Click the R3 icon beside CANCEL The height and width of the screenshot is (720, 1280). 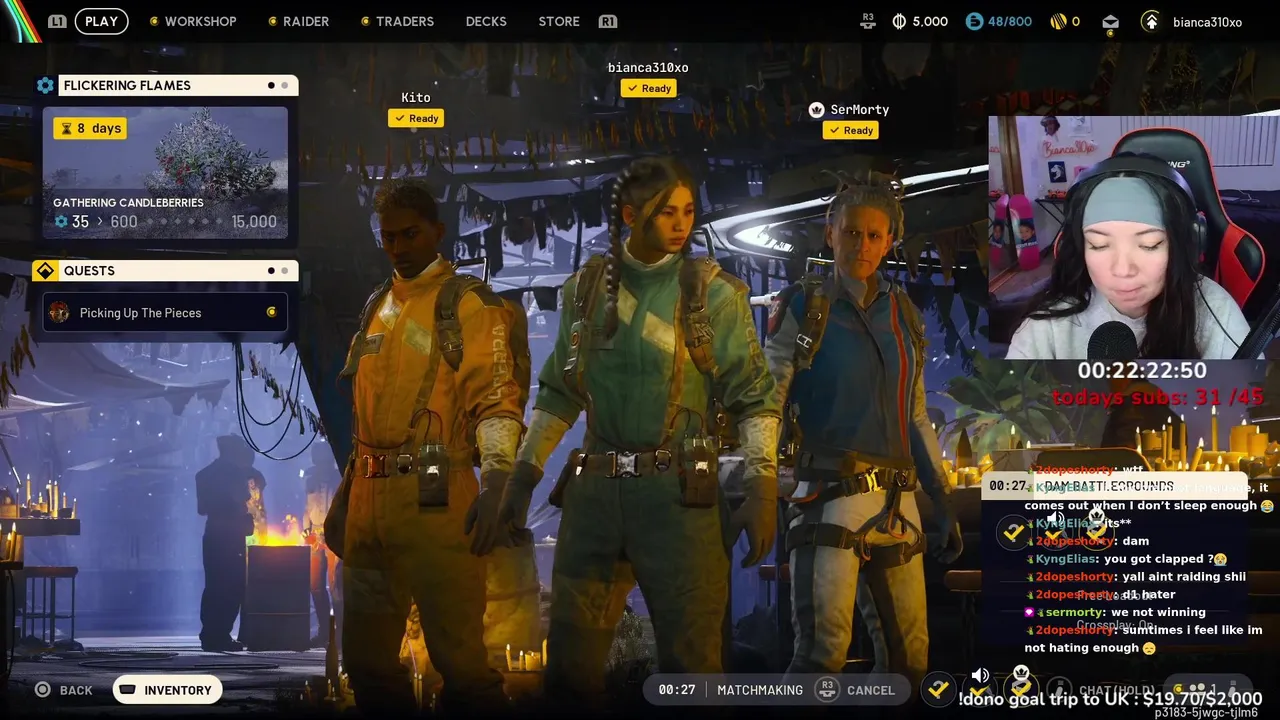[x=826, y=688]
